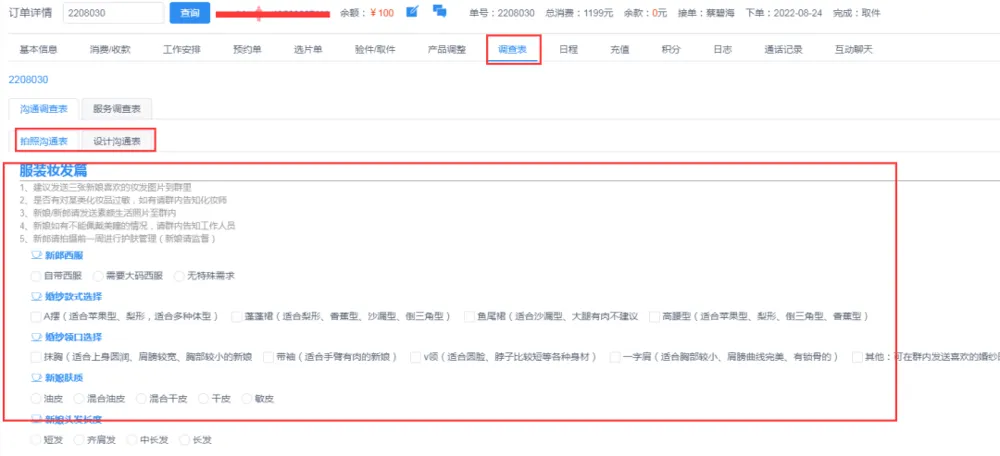Screen dimensions: 1000x456
Task: Tick the 鱼尾裙 dress style checkbox
Action: click(470, 316)
